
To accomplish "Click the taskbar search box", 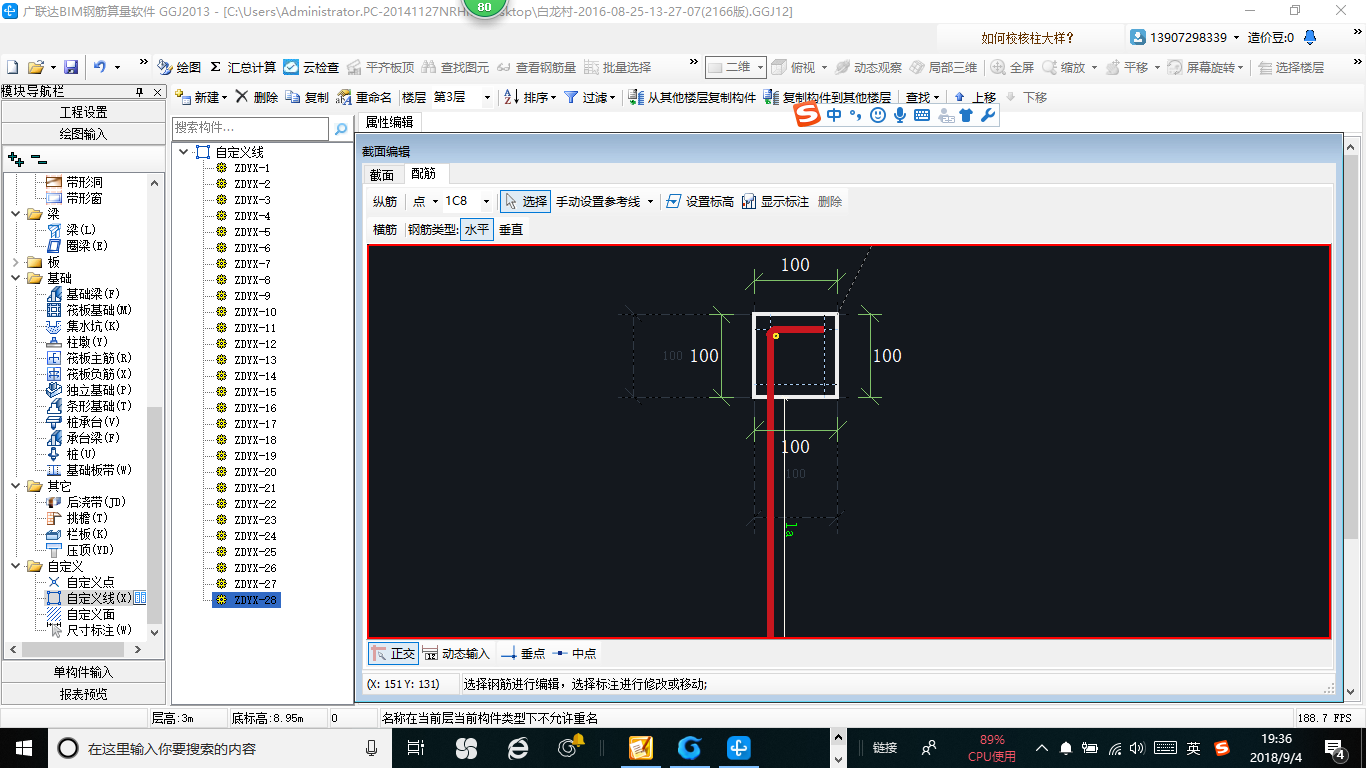I will click(220, 747).
